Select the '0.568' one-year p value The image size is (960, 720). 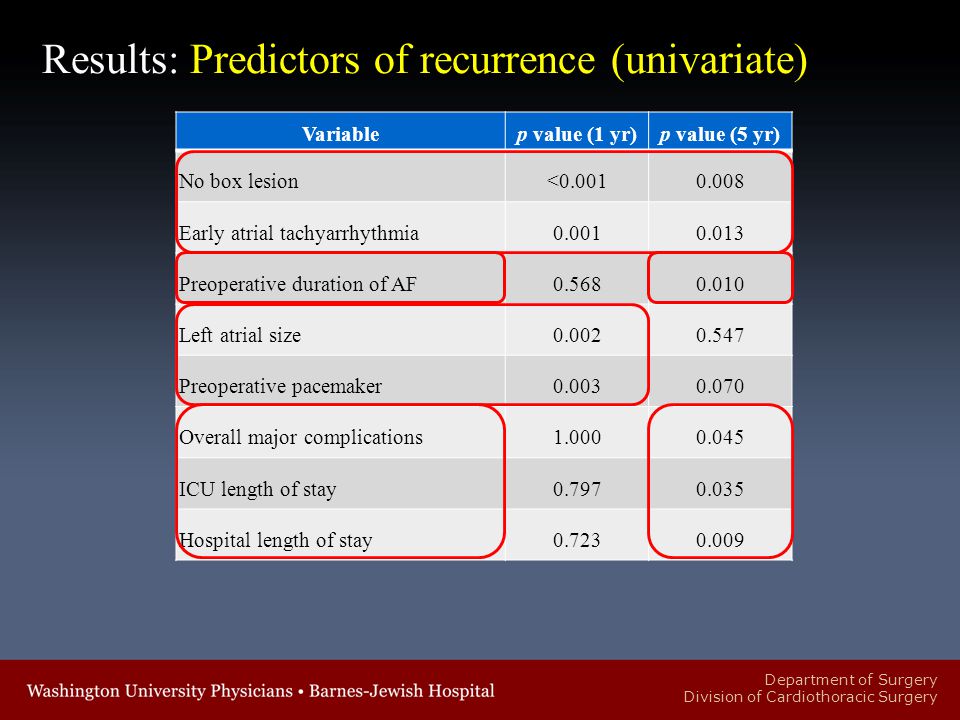pos(577,284)
